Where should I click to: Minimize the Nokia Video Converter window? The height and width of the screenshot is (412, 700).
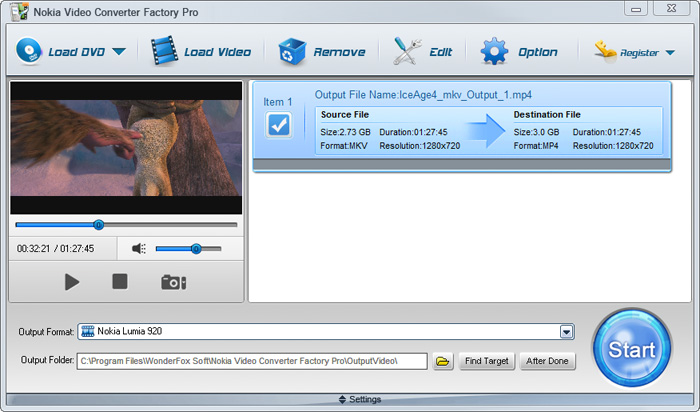636,8
